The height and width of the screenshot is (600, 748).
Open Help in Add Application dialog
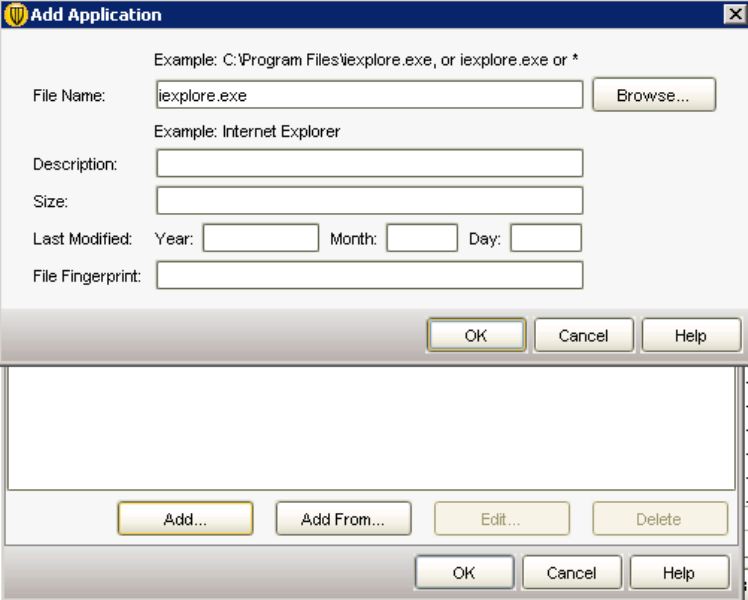tap(691, 335)
